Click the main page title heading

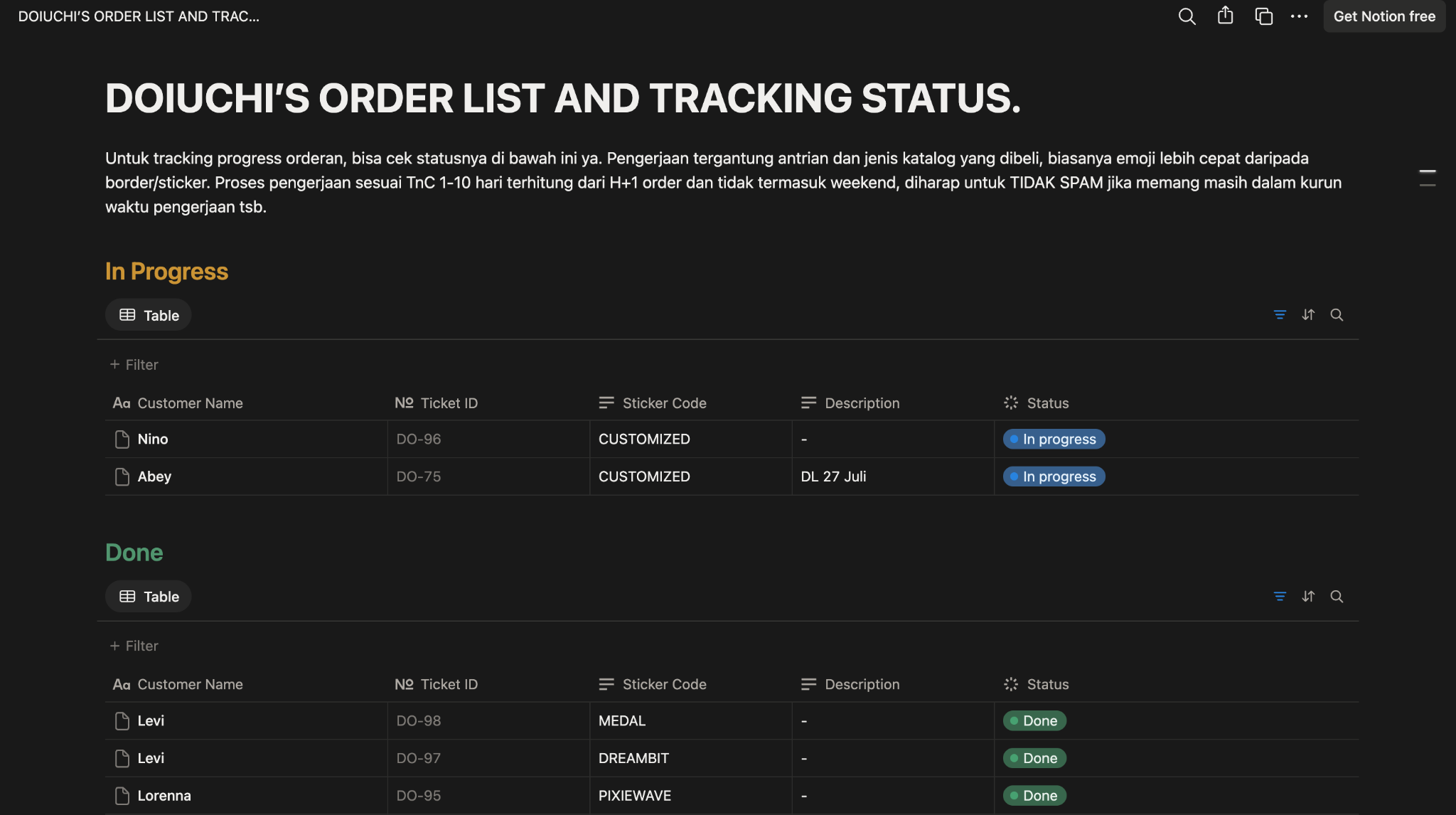(562, 98)
